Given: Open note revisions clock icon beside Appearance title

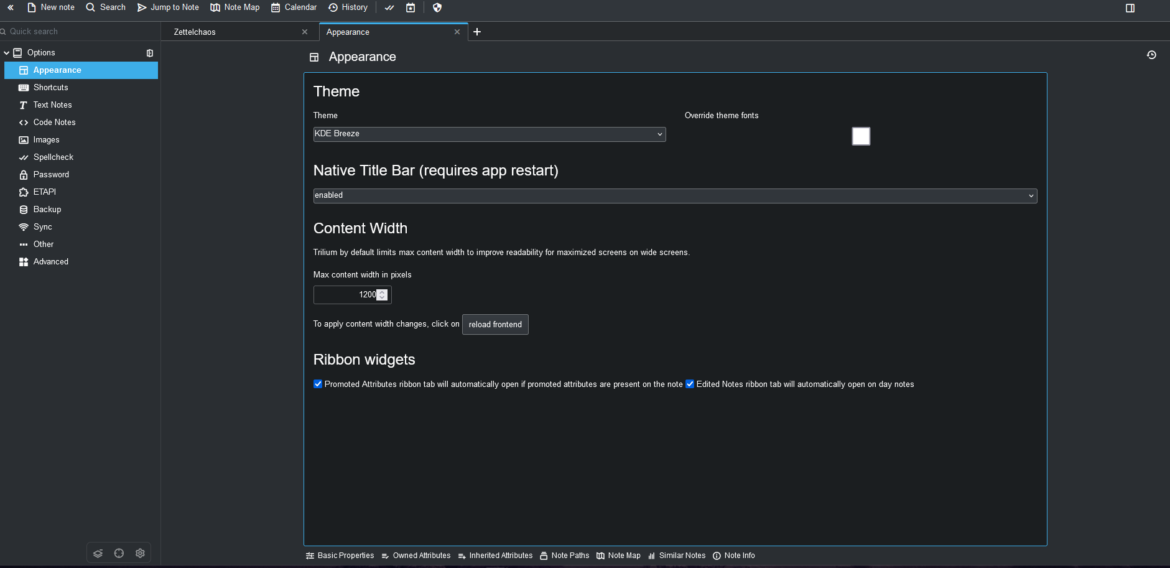Looking at the screenshot, I should (x=1151, y=54).
